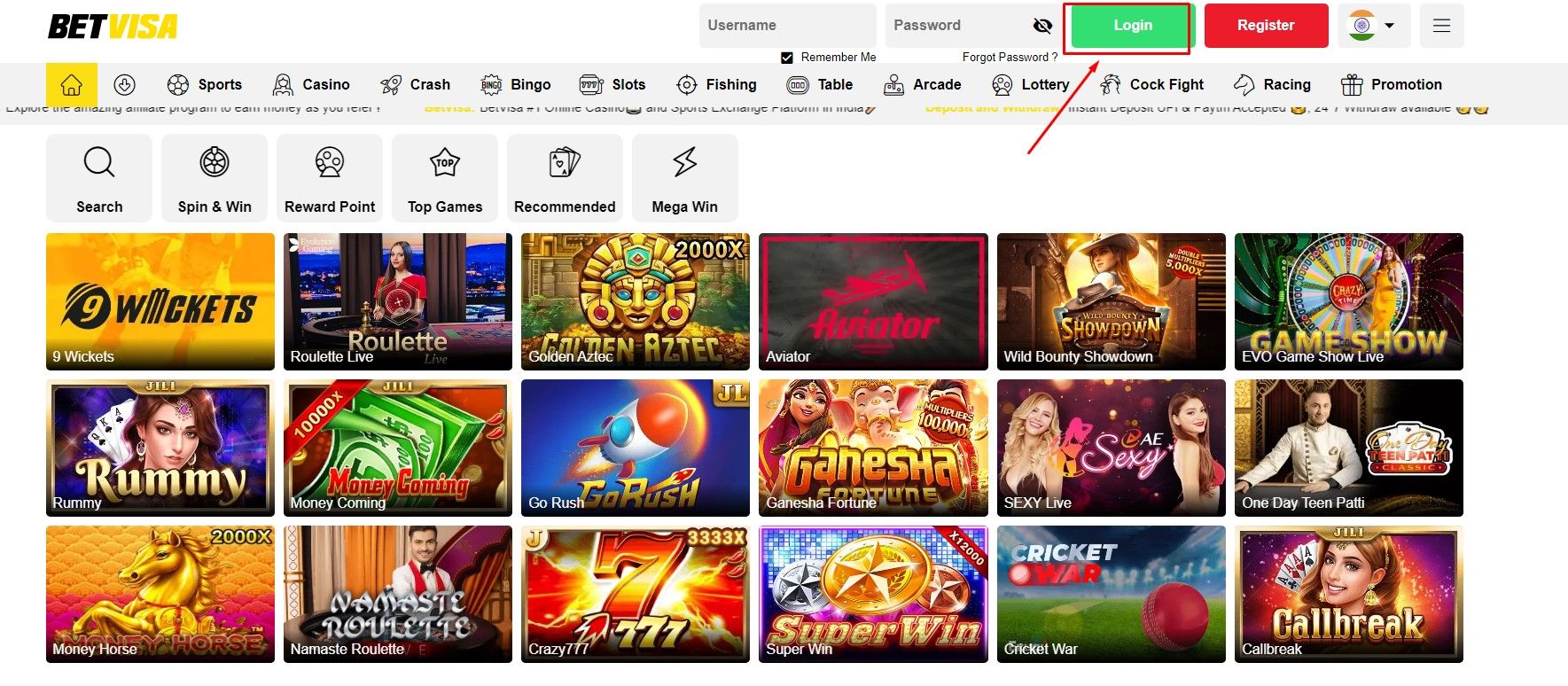1568x686 pixels.
Task: Toggle the Remember Me checkbox
Action: tap(787, 58)
